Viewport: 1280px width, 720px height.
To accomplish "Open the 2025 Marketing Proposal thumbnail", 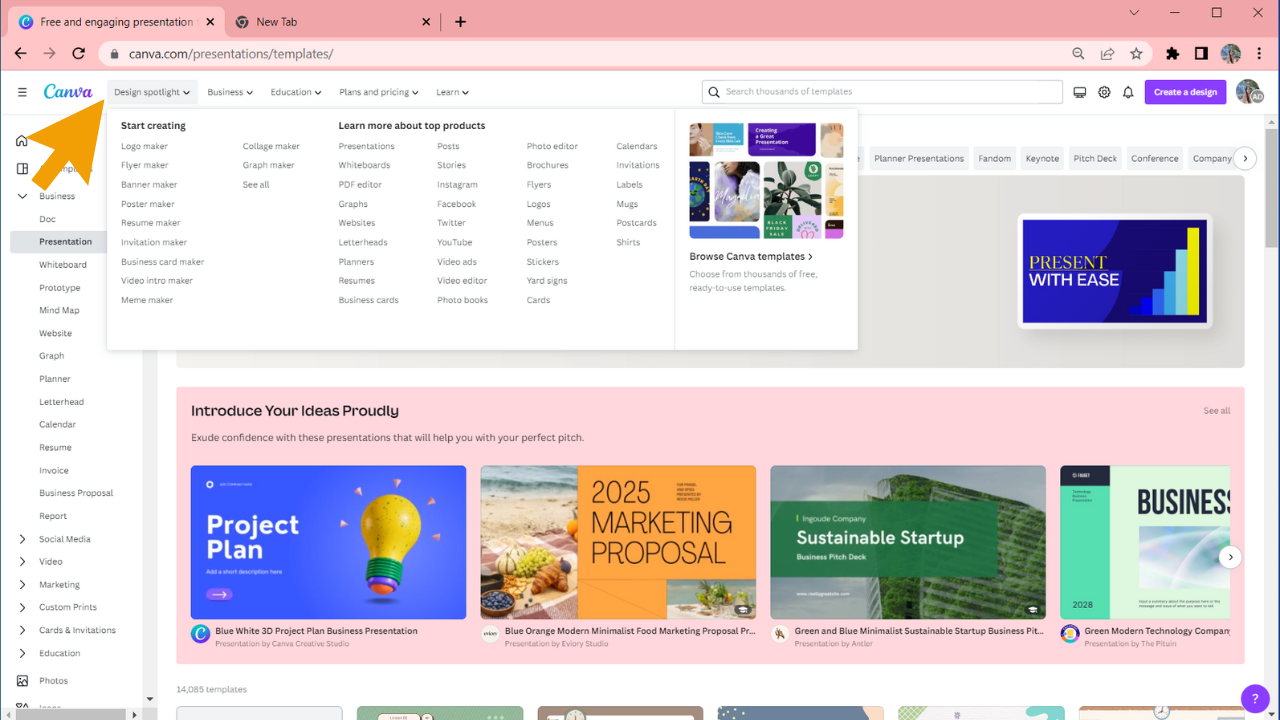I will [618, 542].
